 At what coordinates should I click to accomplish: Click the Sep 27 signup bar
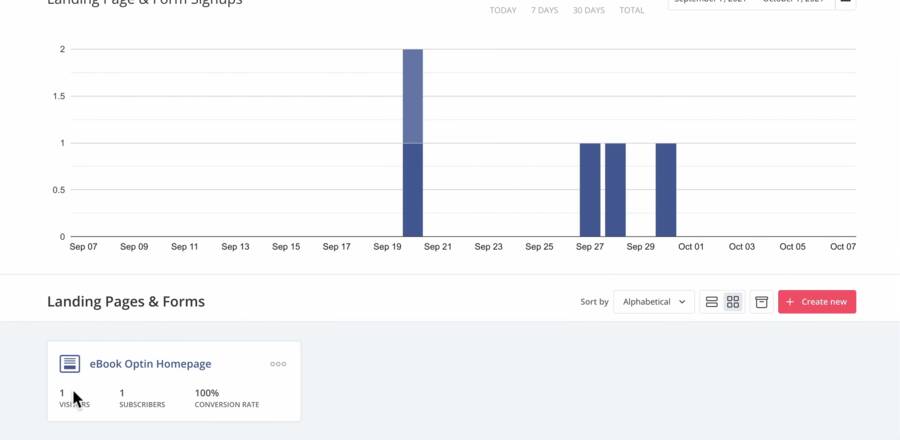(590, 190)
